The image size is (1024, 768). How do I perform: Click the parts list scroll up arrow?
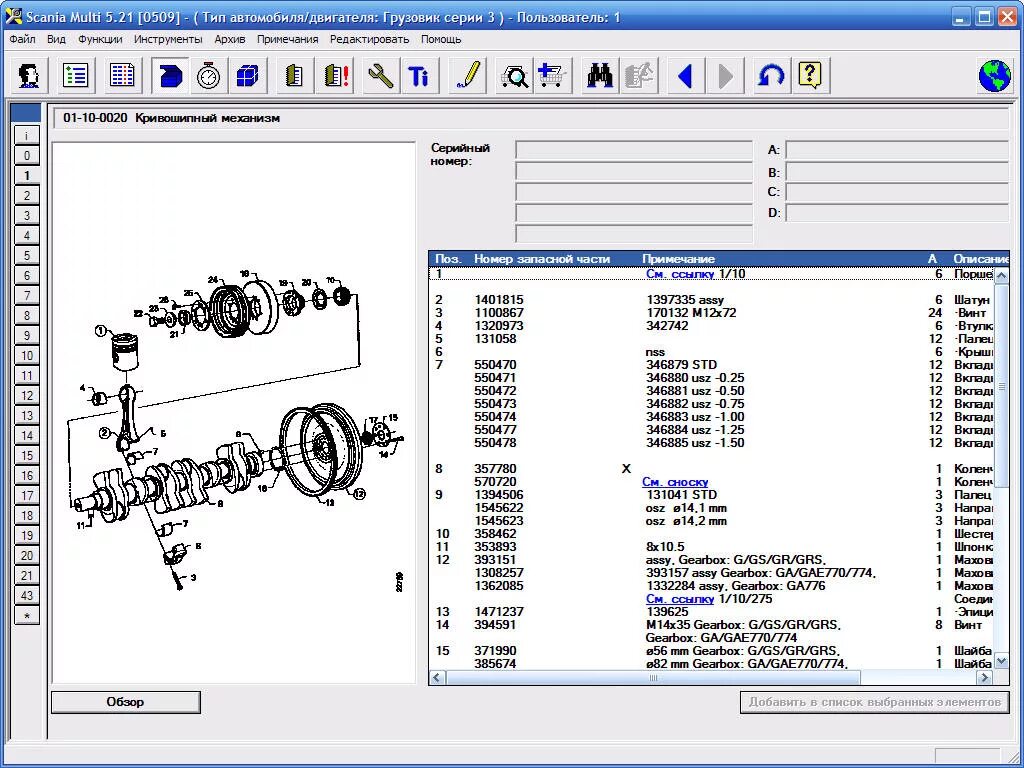(x=1001, y=276)
